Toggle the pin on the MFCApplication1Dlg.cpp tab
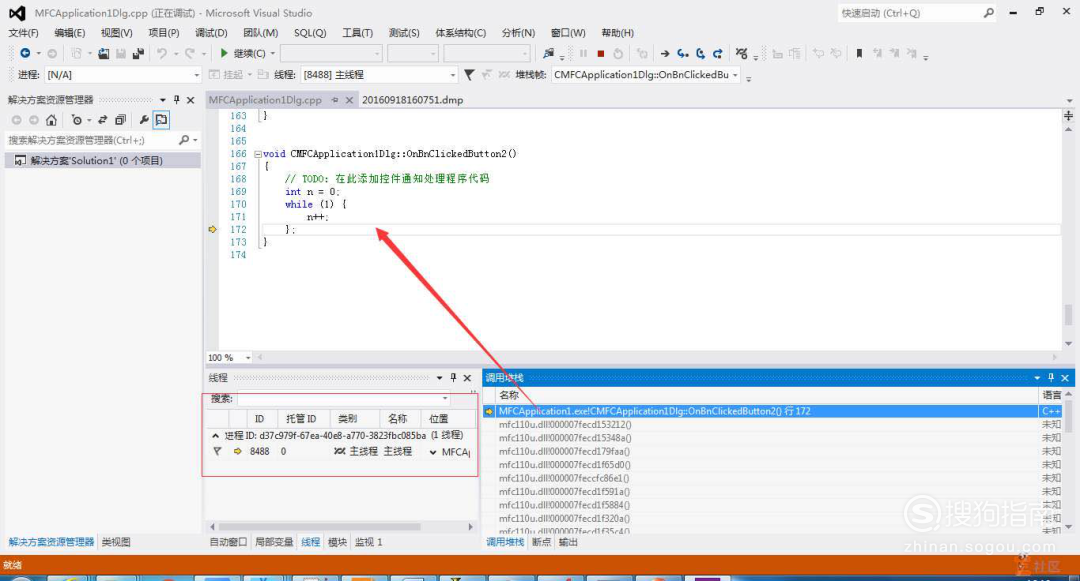1080x581 pixels. [335, 100]
